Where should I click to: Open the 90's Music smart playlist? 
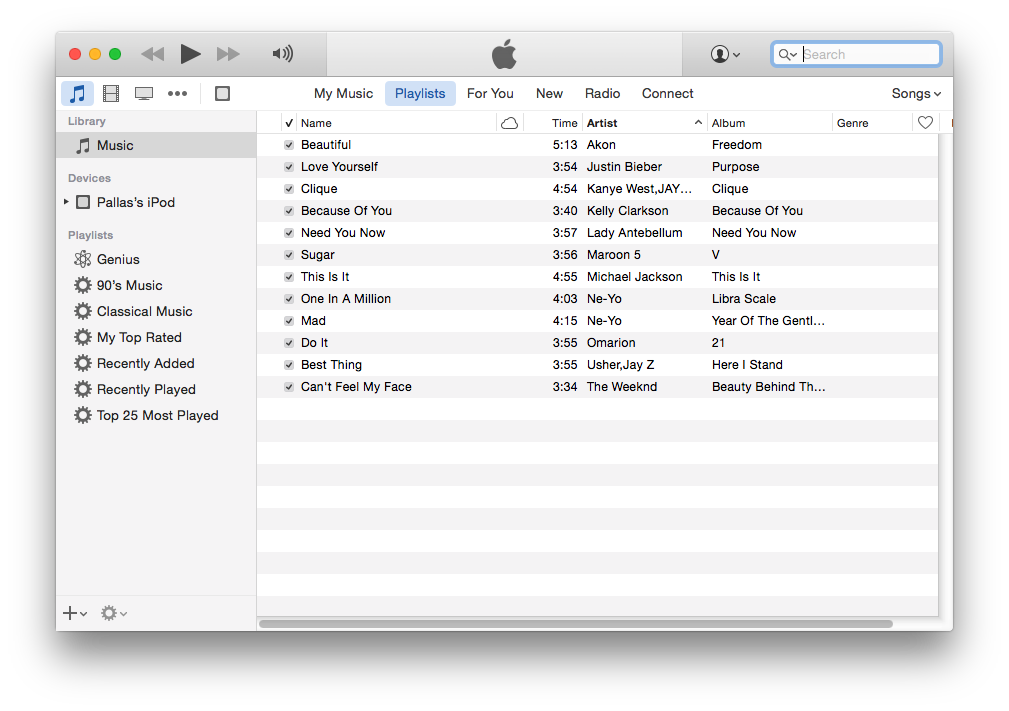pos(129,285)
